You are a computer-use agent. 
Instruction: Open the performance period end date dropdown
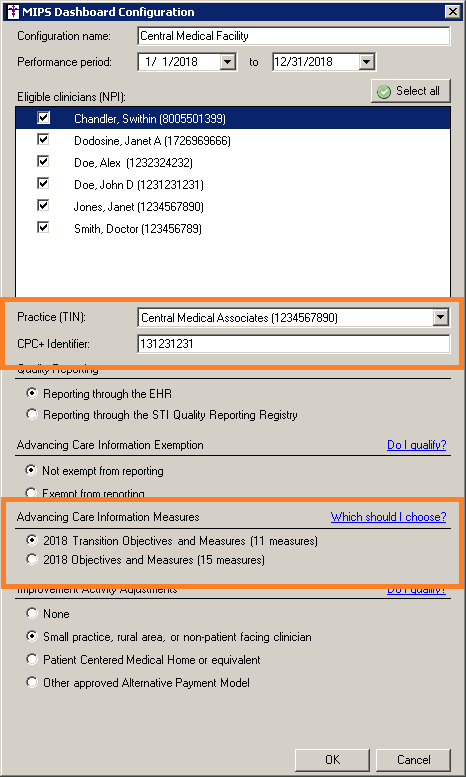point(366,62)
